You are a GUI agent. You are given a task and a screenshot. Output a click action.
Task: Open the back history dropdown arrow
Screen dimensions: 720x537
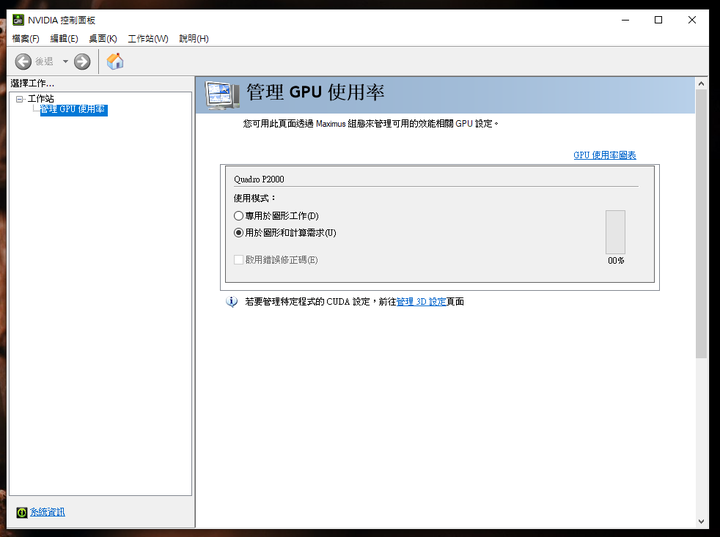coord(65,62)
